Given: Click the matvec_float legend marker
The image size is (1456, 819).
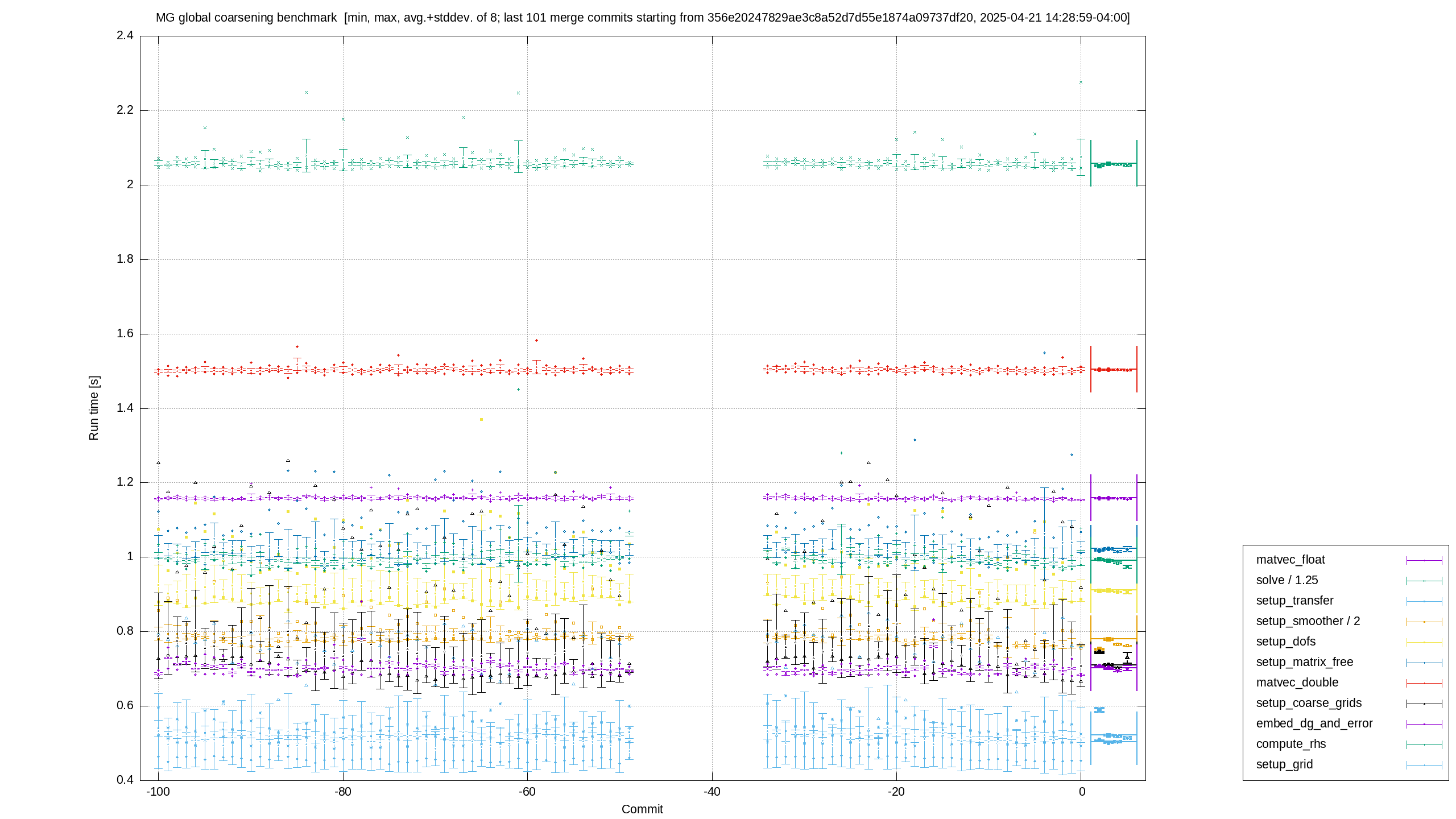Looking at the screenshot, I should coord(1424,560).
